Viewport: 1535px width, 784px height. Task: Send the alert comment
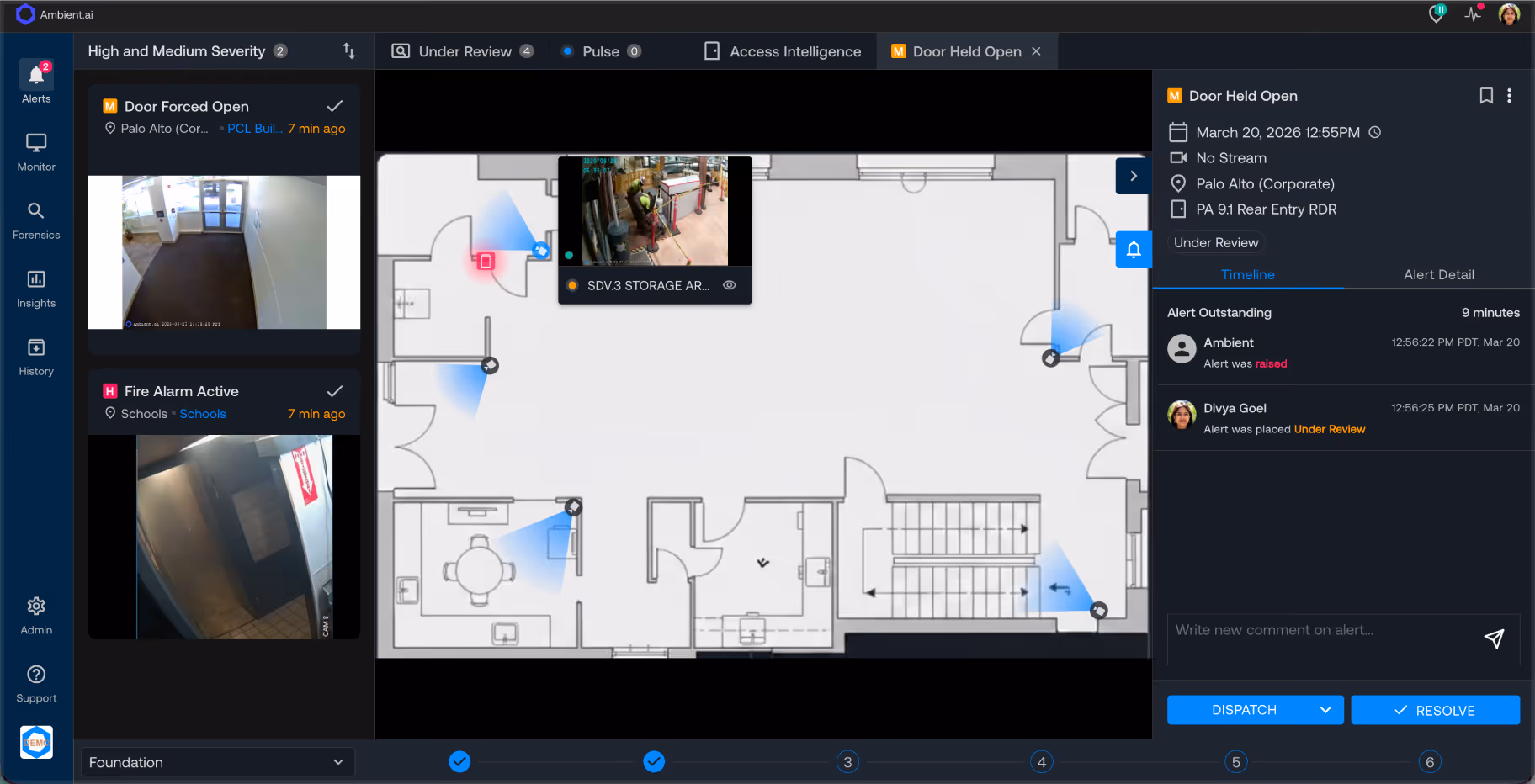[x=1494, y=639]
